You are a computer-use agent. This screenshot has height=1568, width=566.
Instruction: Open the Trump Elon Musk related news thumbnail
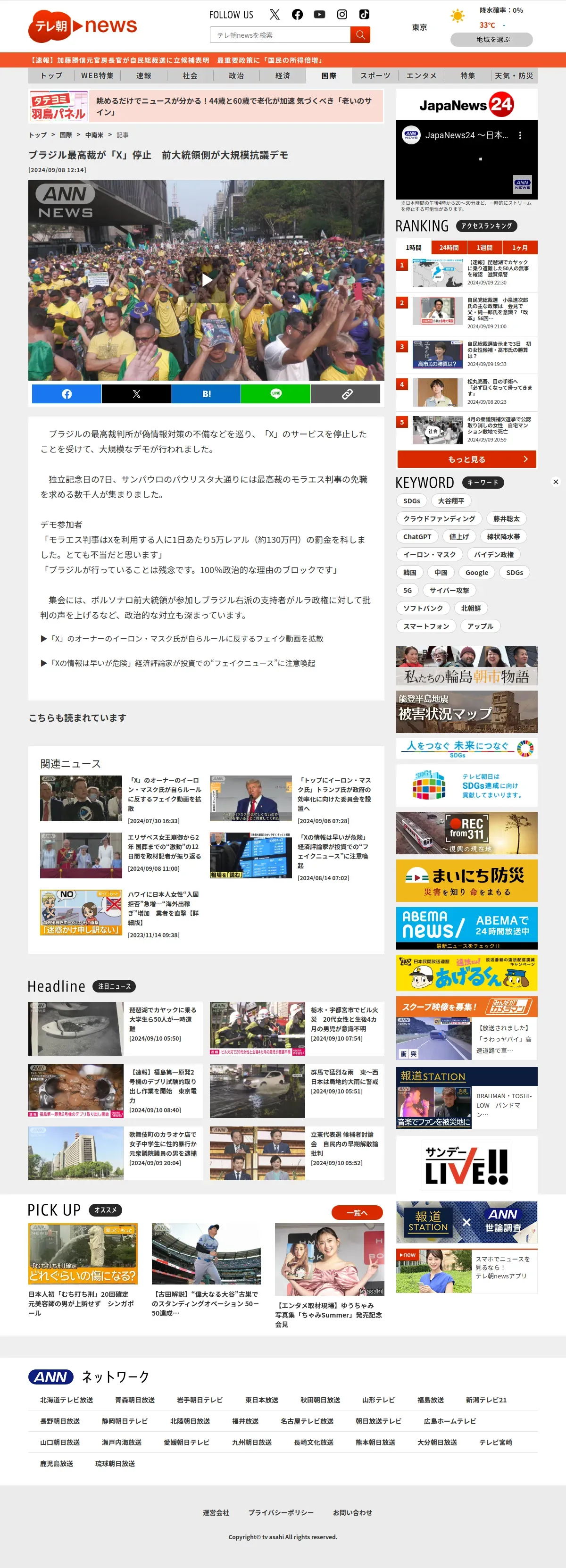click(x=251, y=798)
